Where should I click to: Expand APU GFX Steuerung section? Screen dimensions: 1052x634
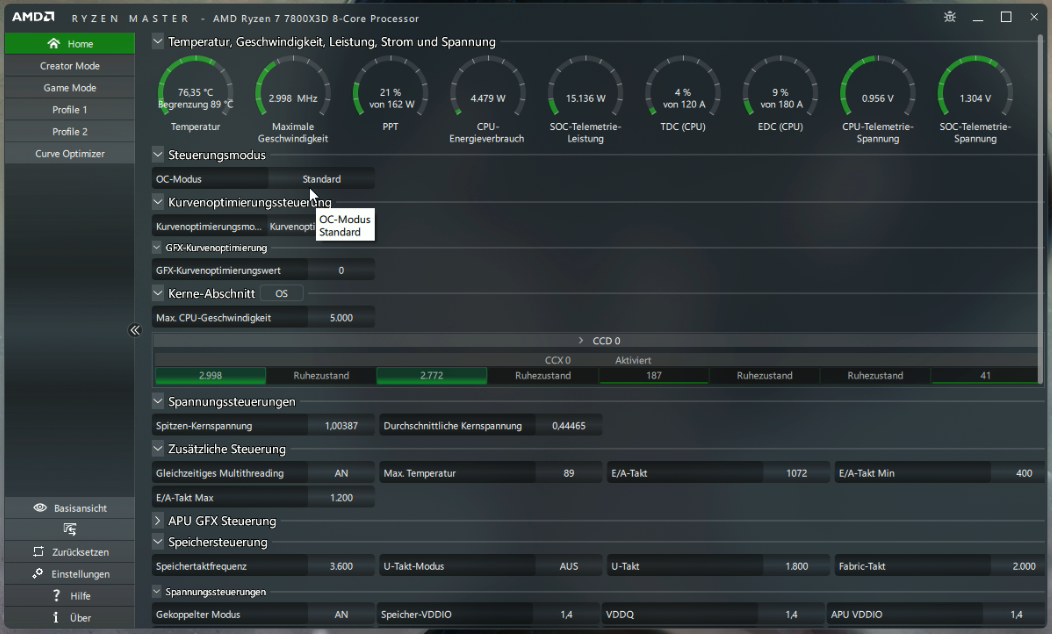click(158, 521)
